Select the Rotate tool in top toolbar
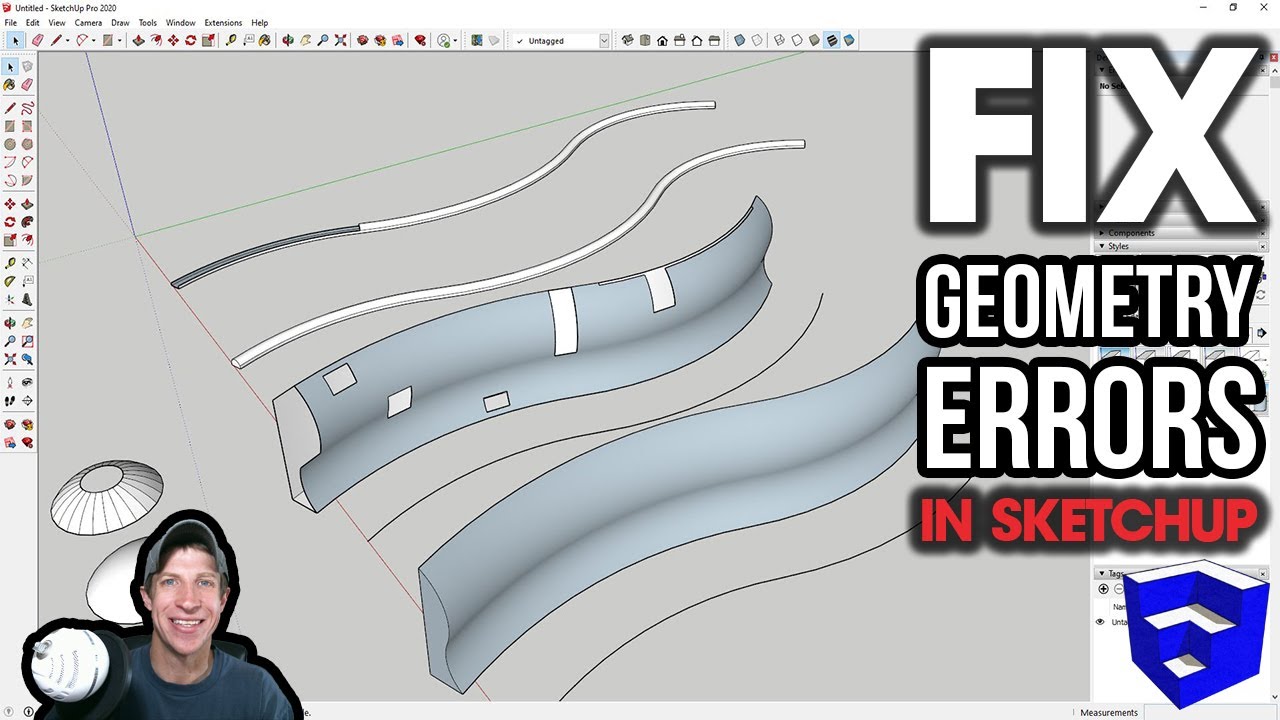 pyautogui.click(x=190, y=40)
